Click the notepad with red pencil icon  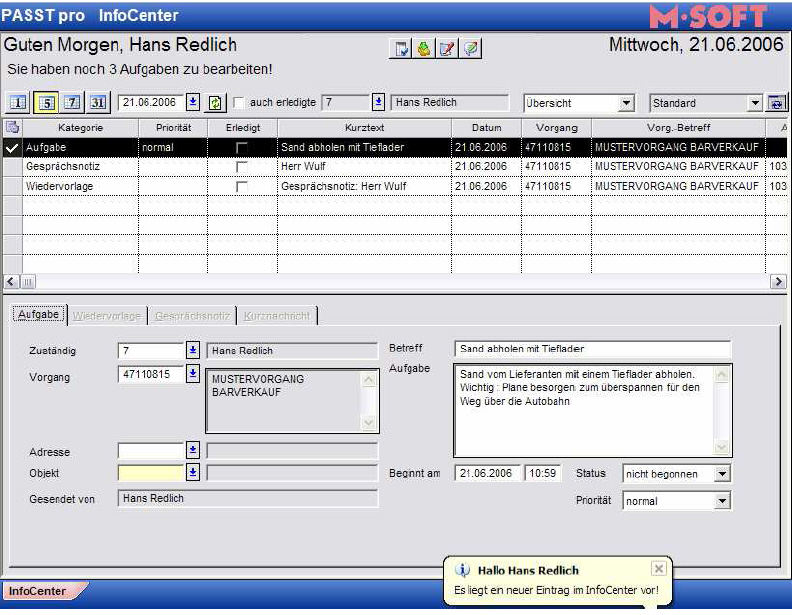click(x=448, y=48)
